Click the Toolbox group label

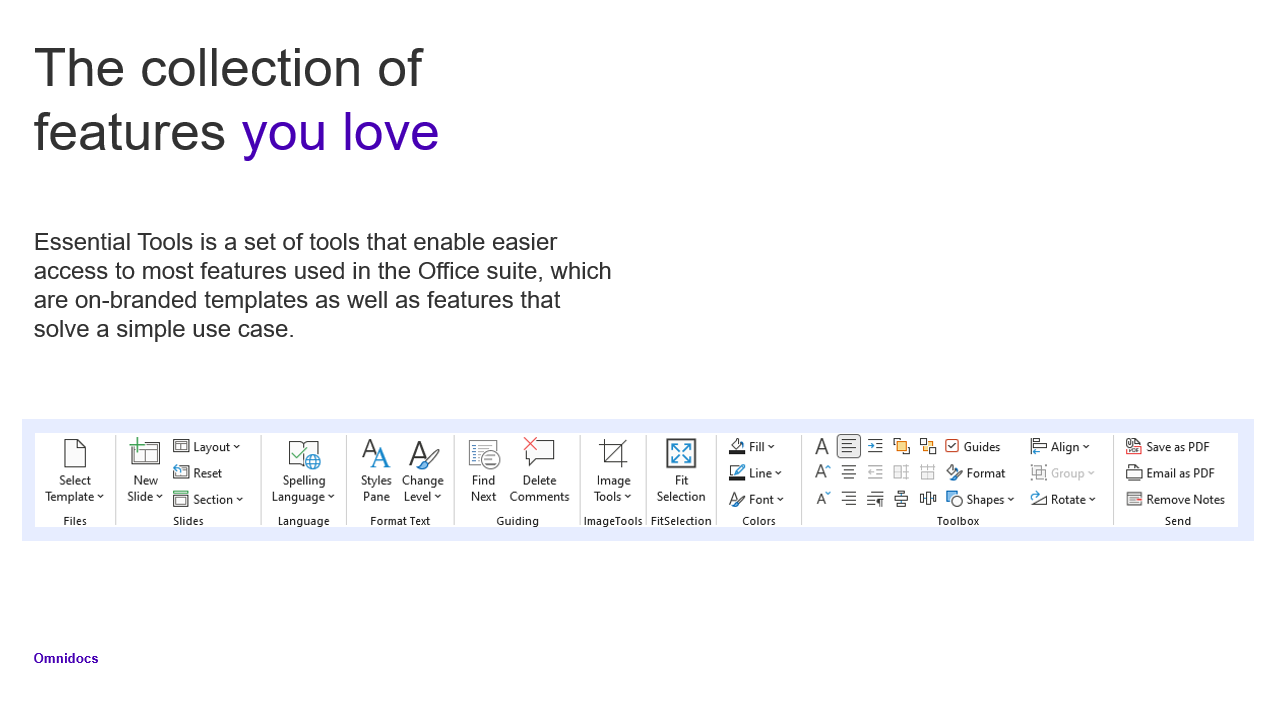point(958,521)
